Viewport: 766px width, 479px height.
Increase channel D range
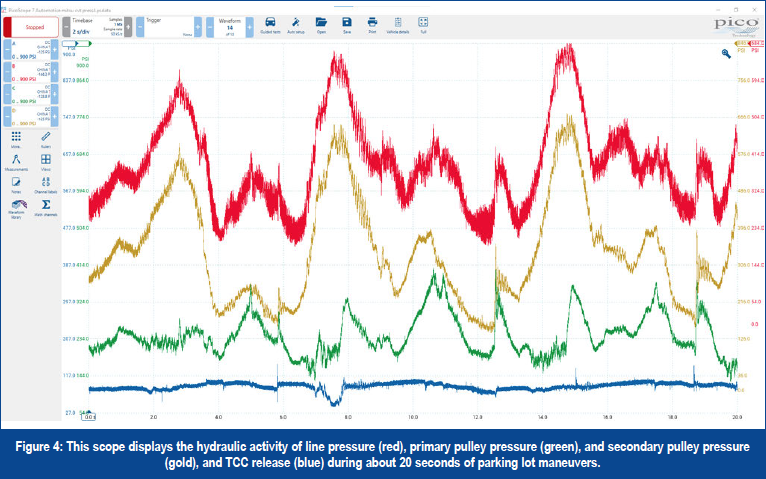(55, 117)
